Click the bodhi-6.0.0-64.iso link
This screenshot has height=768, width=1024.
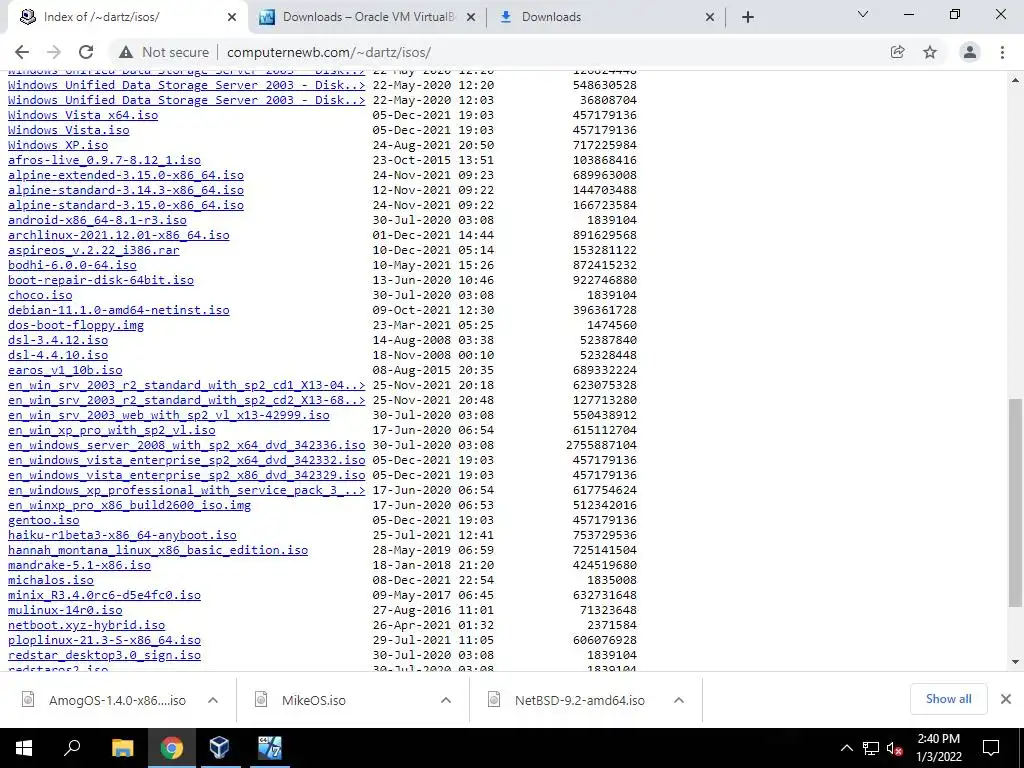72,265
